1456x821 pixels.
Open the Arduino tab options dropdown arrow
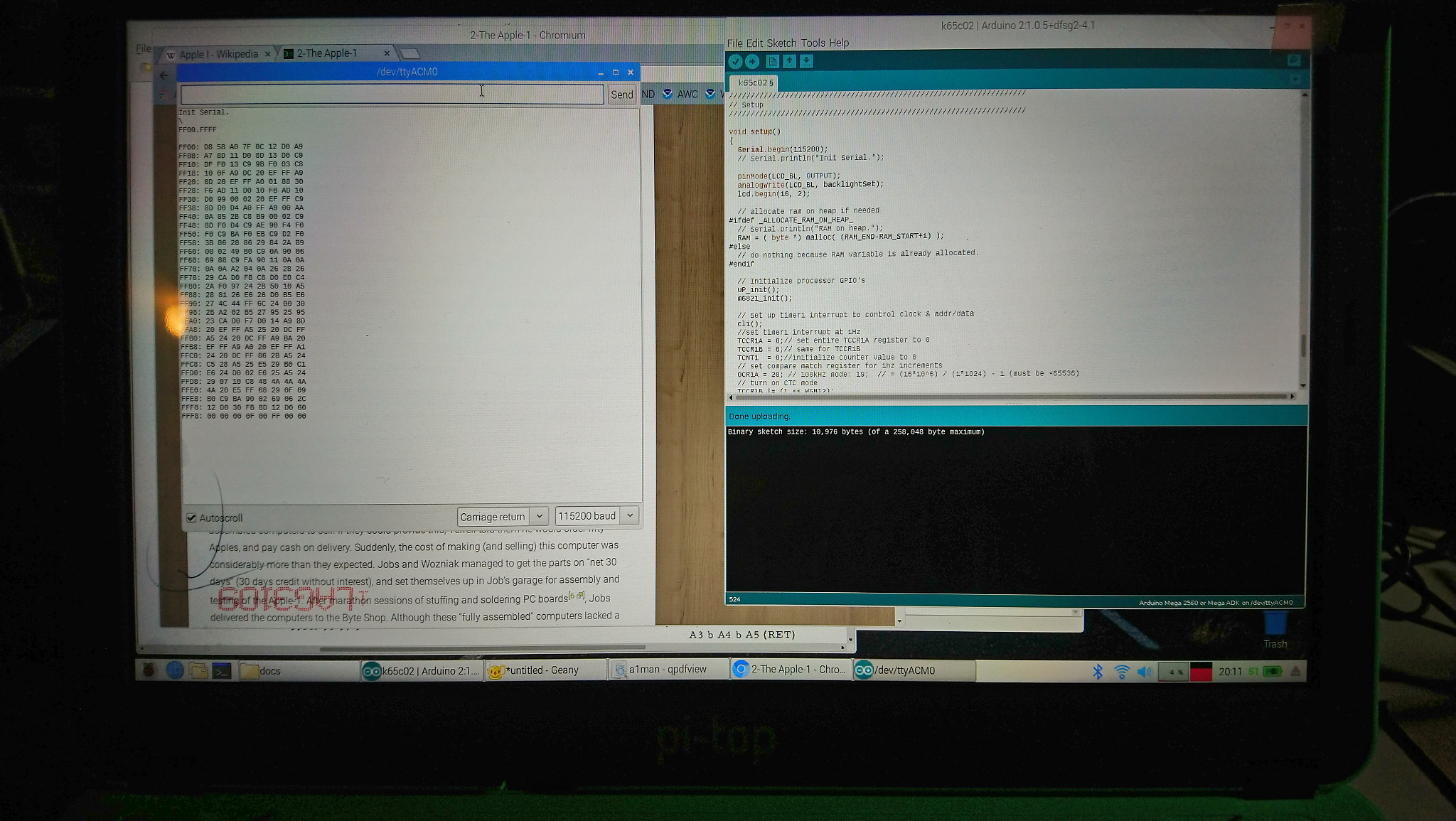[x=1295, y=79]
